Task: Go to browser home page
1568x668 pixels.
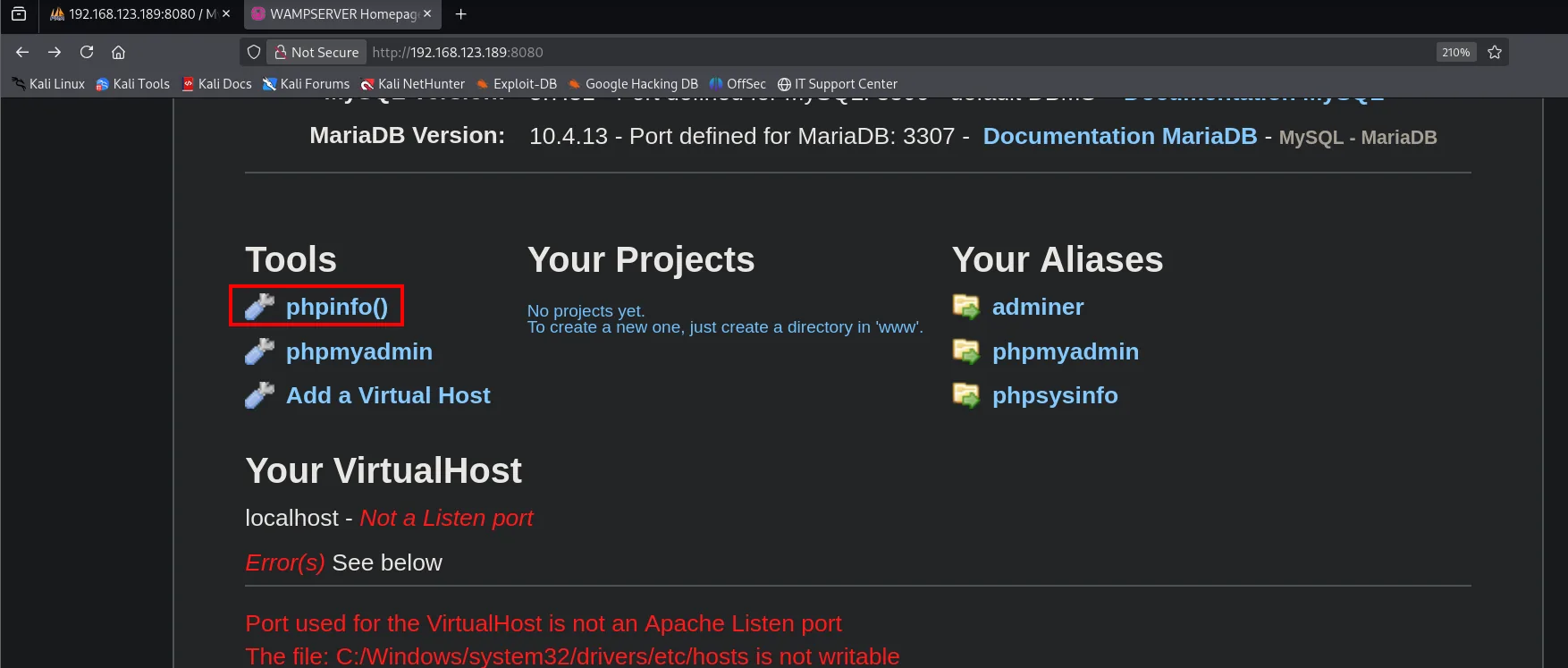Action: tap(118, 52)
